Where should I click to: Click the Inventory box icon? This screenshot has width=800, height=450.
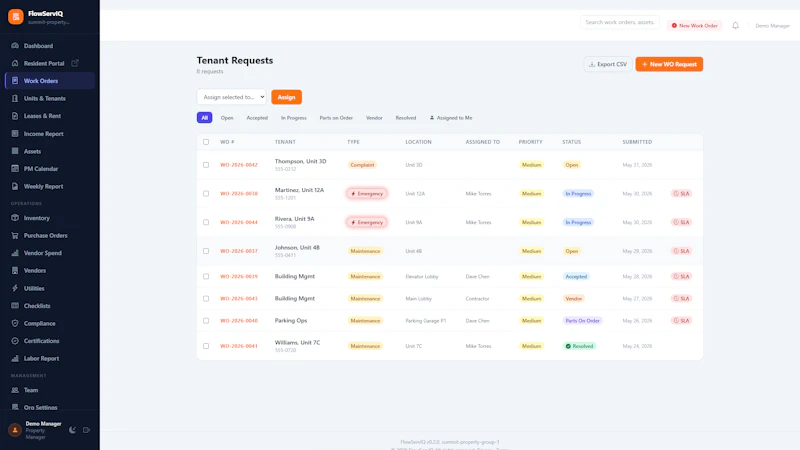(15, 218)
